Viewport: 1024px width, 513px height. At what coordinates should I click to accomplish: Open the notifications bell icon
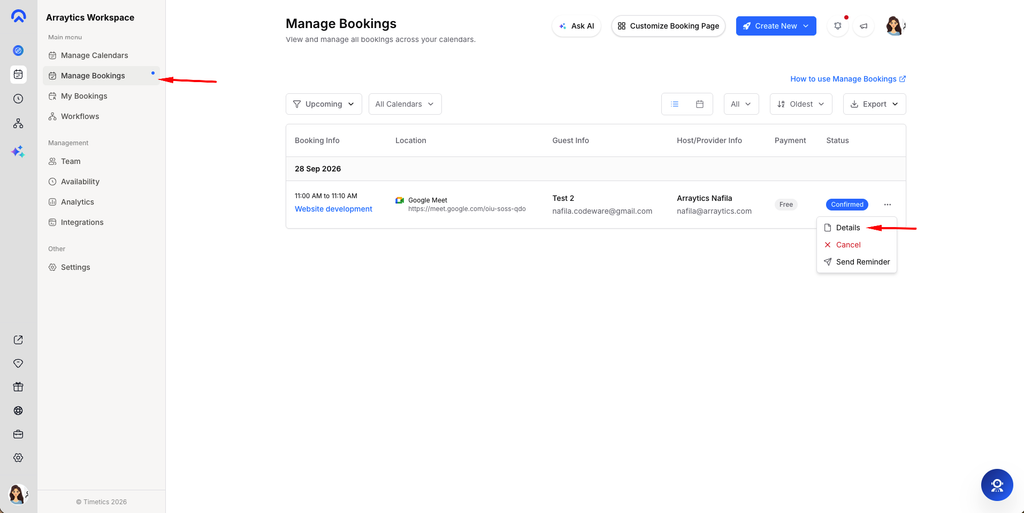click(838, 26)
